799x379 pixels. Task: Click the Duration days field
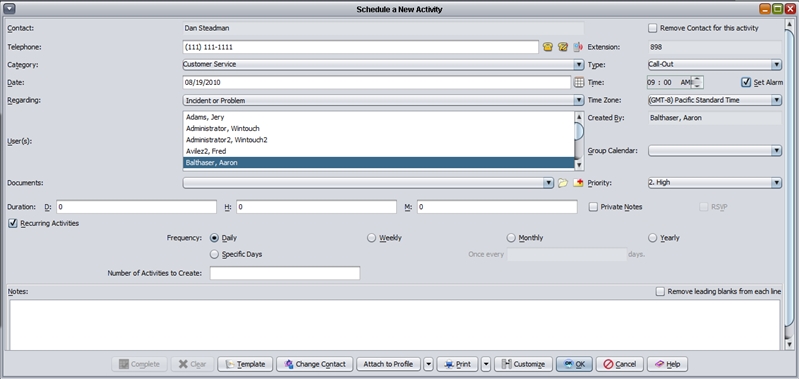(136, 207)
